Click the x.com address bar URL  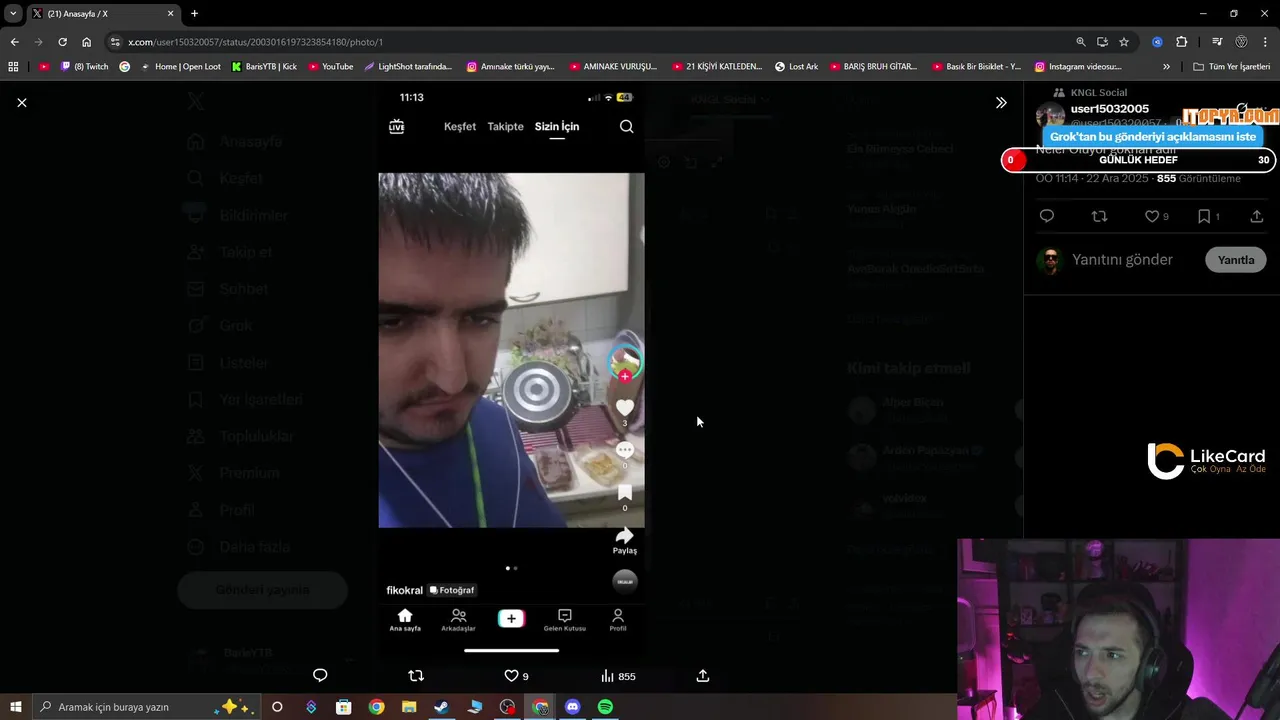[255, 42]
